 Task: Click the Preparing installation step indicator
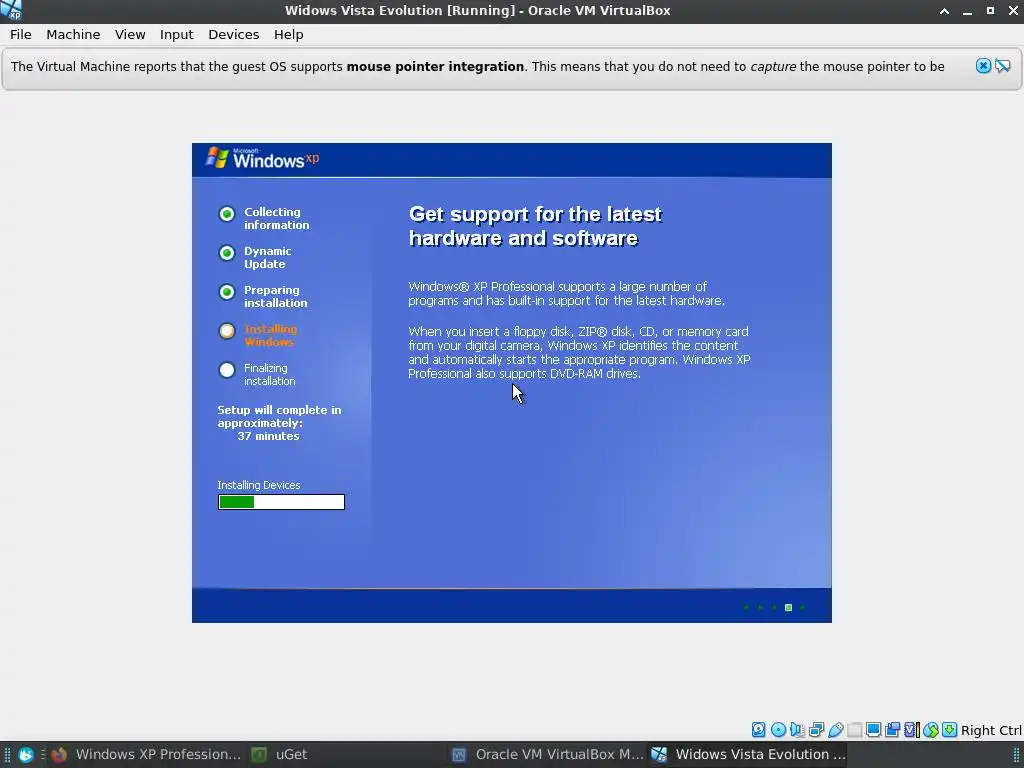(x=227, y=292)
